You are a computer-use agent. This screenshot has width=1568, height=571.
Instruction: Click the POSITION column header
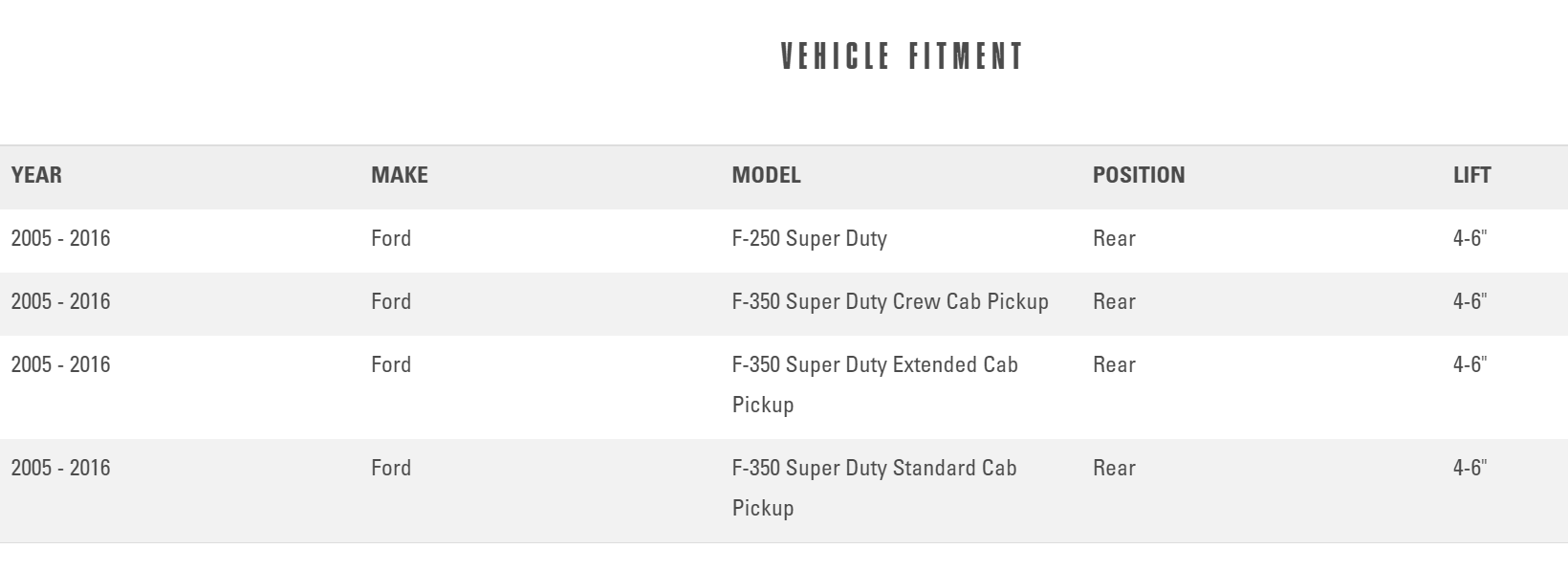tap(1139, 175)
